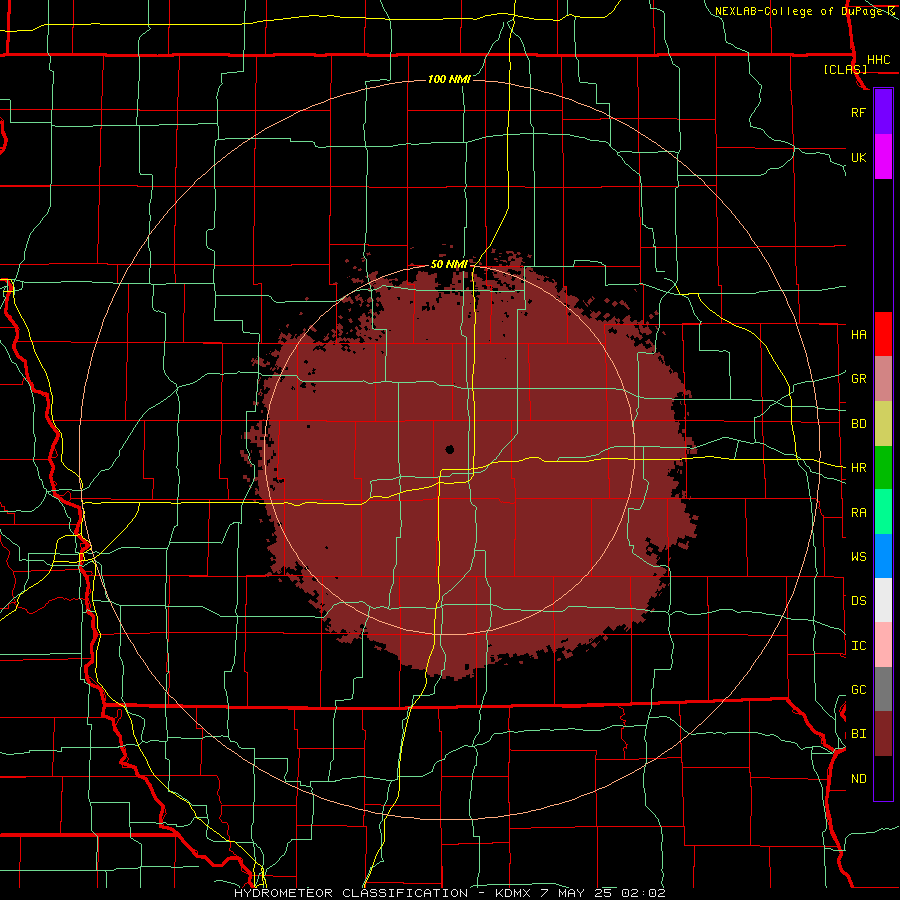The width and height of the screenshot is (900, 900).
Task: Pick the mint green RA legend swatch
Action: click(883, 512)
